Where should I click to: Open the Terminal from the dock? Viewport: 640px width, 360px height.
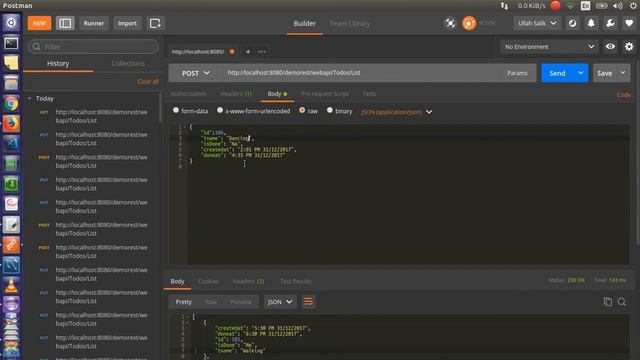[11, 43]
